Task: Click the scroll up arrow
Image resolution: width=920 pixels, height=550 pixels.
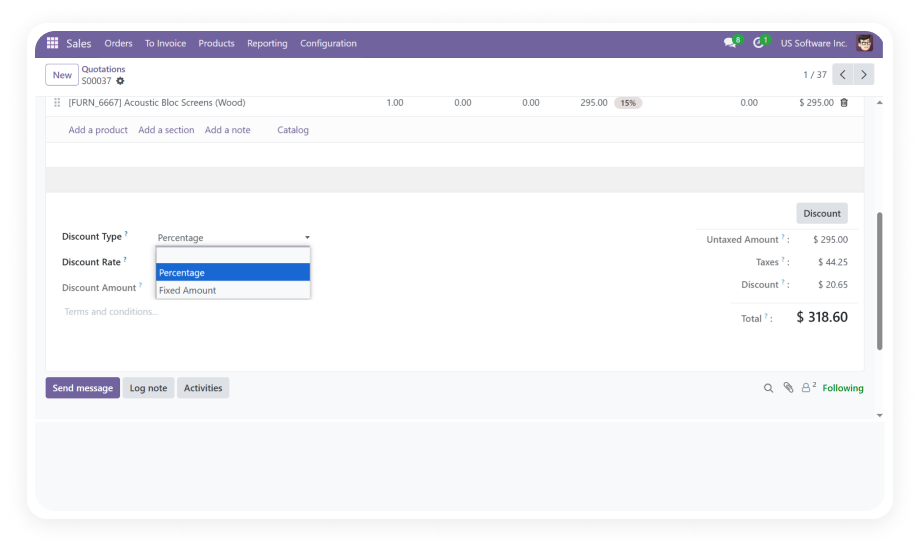Action: [x=880, y=103]
